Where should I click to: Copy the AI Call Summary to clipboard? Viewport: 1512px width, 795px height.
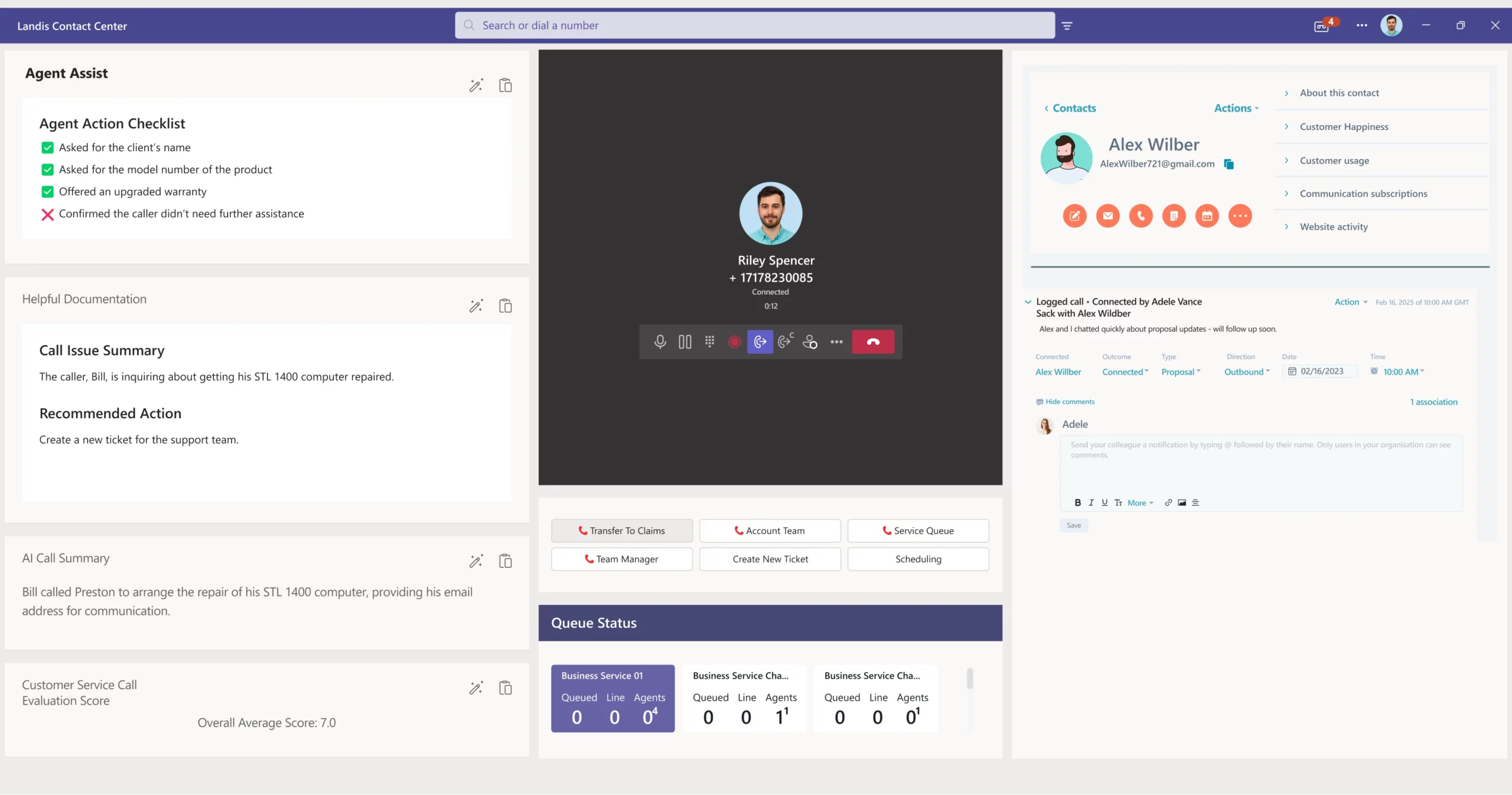(x=505, y=561)
